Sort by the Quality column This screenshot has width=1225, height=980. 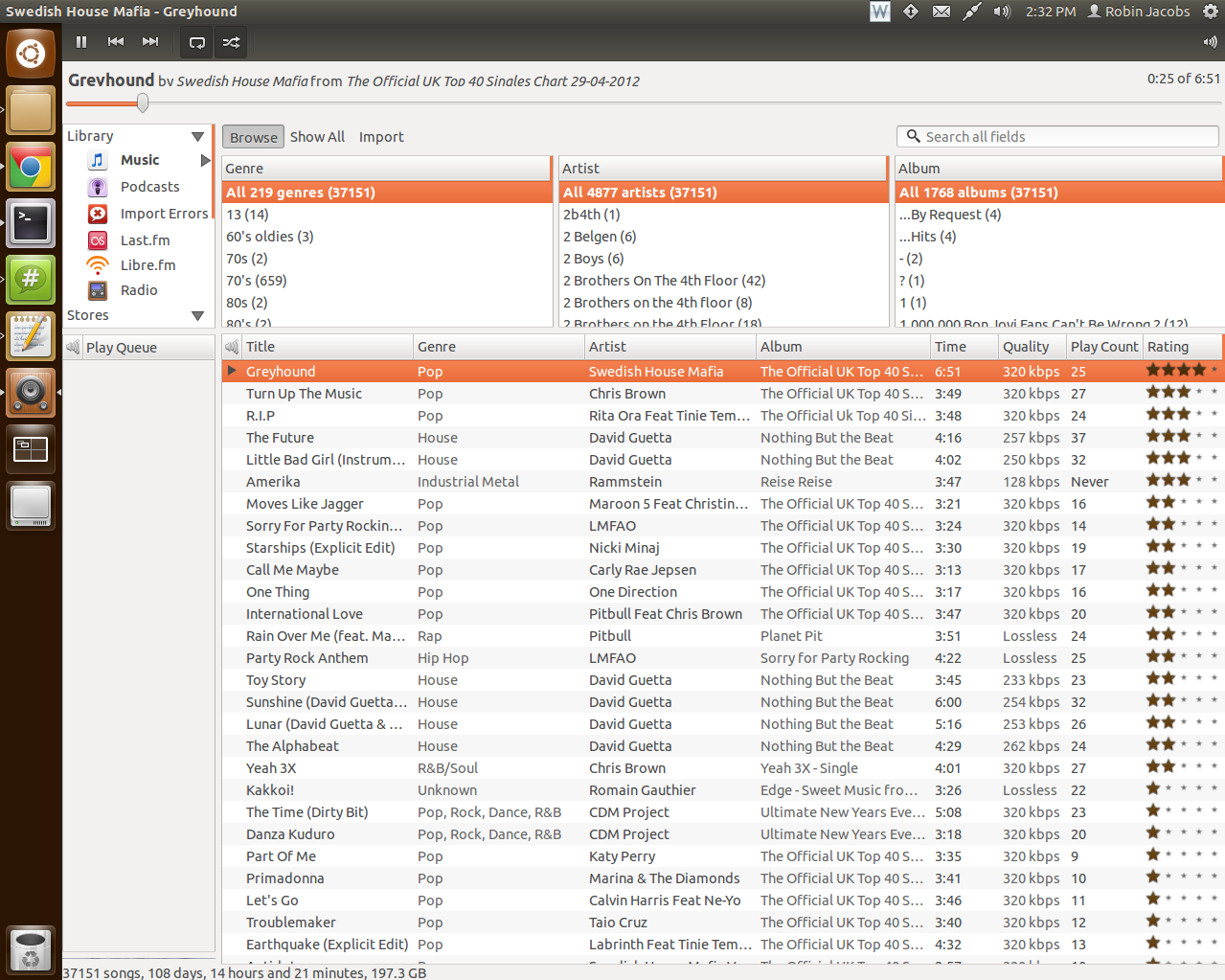pyautogui.click(x=1032, y=347)
